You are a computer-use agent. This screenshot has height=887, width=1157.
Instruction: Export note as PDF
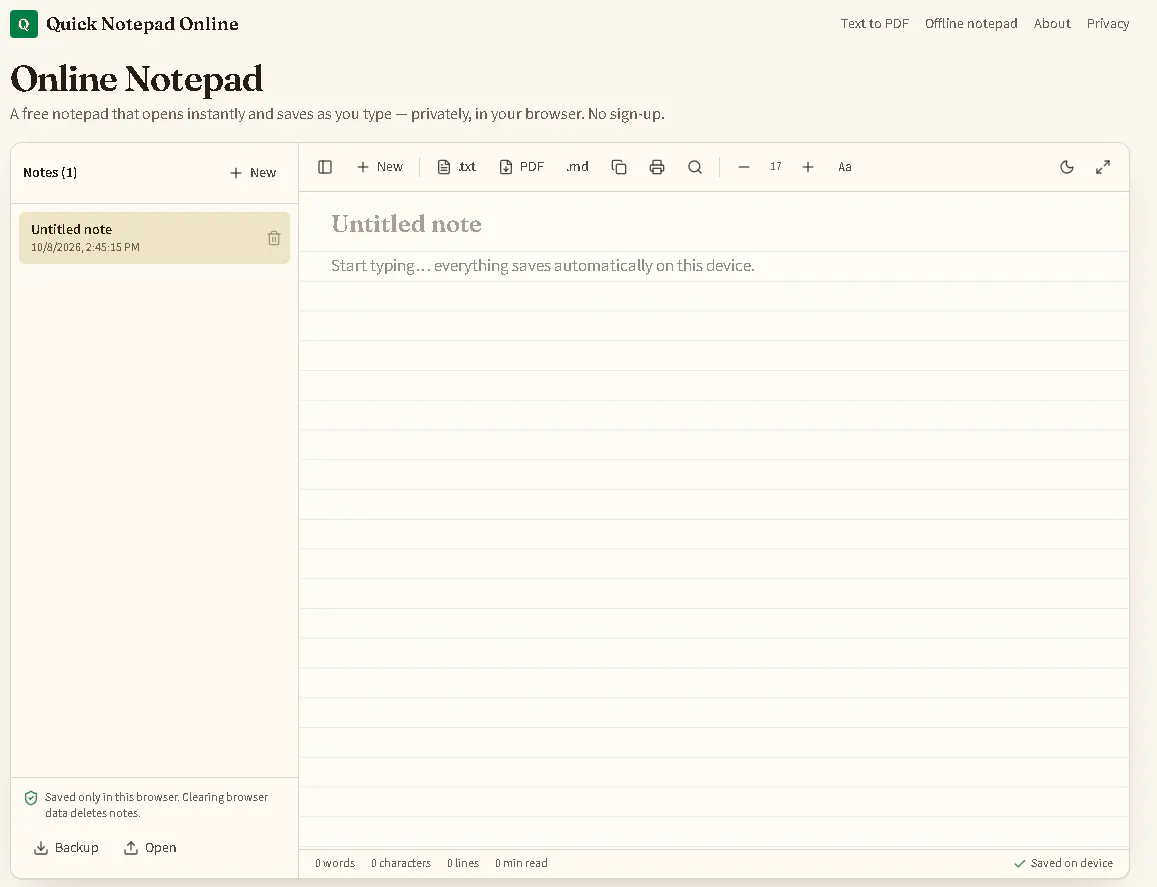(x=522, y=167)
